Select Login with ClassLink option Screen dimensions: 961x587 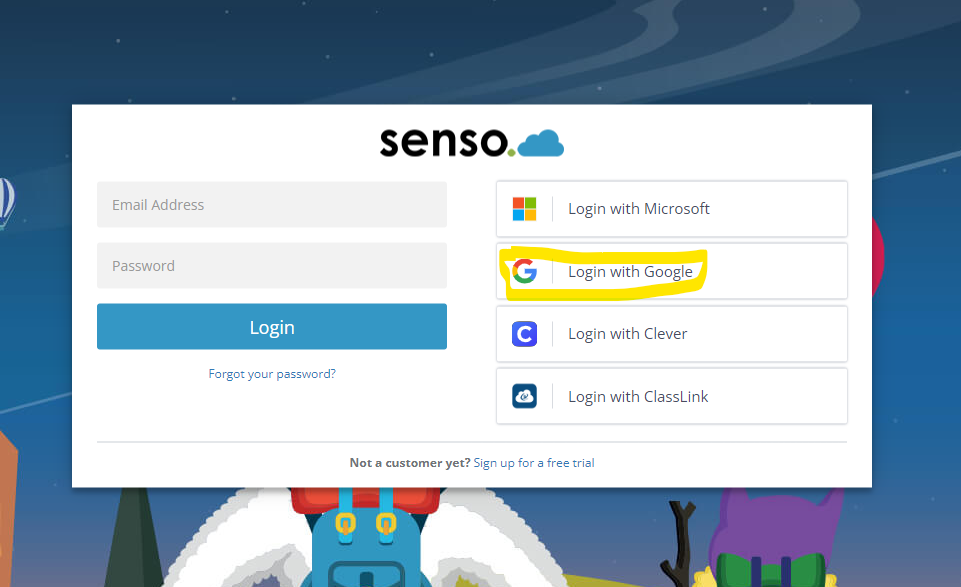672,396
